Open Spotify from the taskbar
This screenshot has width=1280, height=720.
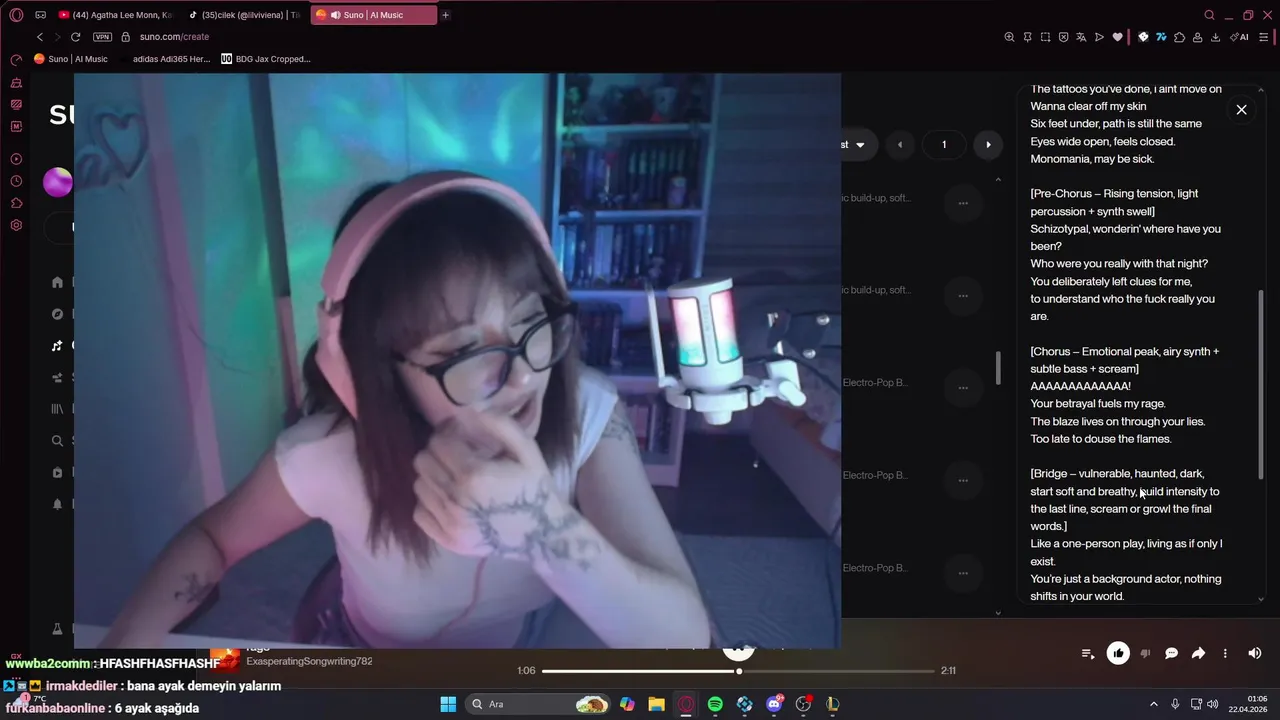715,704
